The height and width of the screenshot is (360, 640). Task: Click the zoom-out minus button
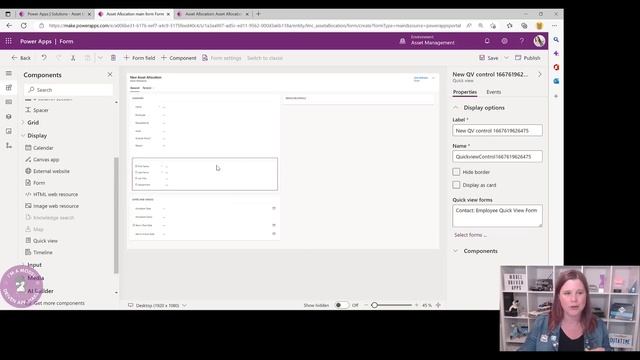[366, 305]
